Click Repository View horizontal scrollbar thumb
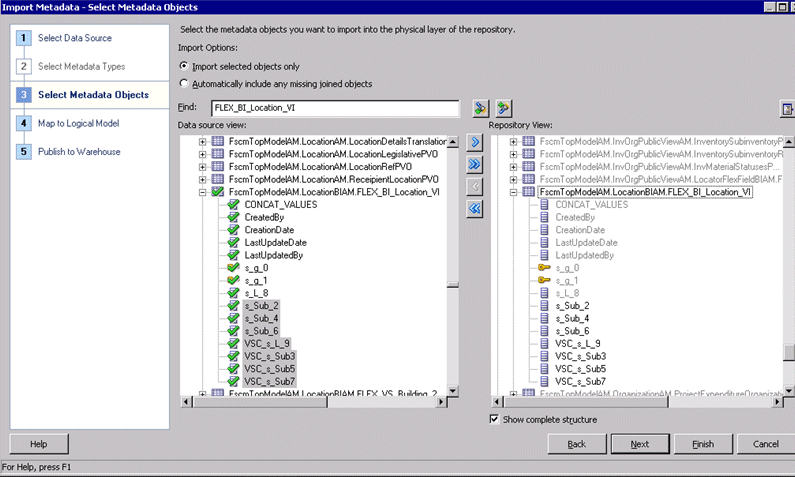 click(x=586, y=402)
